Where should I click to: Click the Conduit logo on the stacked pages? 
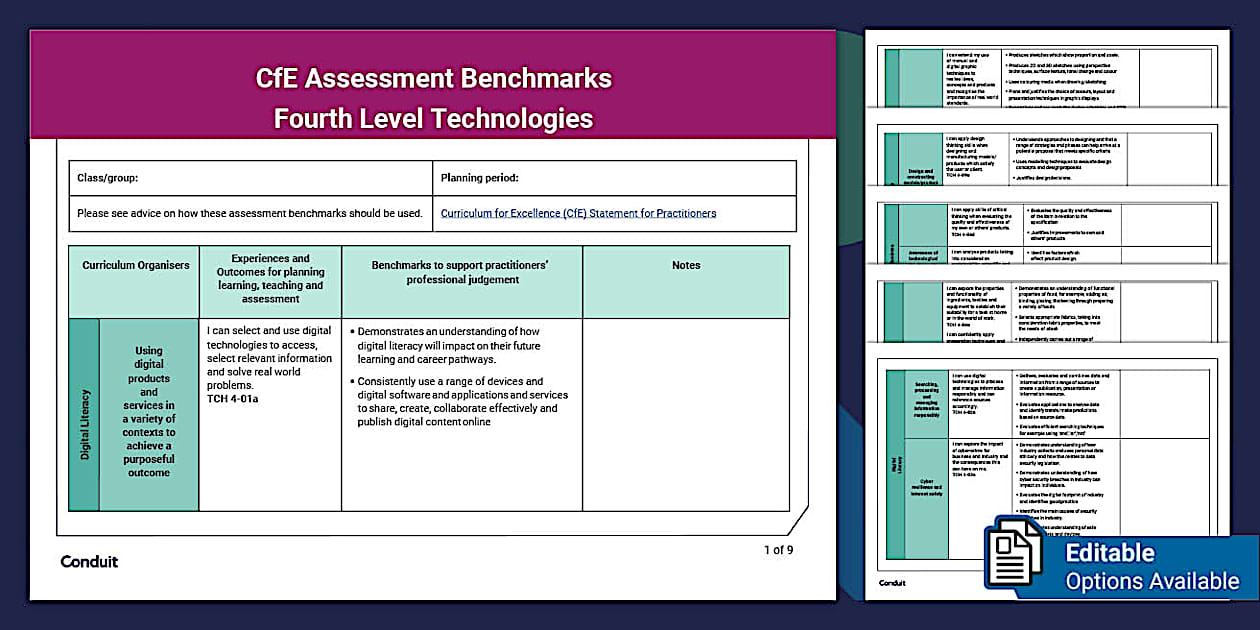pyautogui.click(x=891, y=582)
